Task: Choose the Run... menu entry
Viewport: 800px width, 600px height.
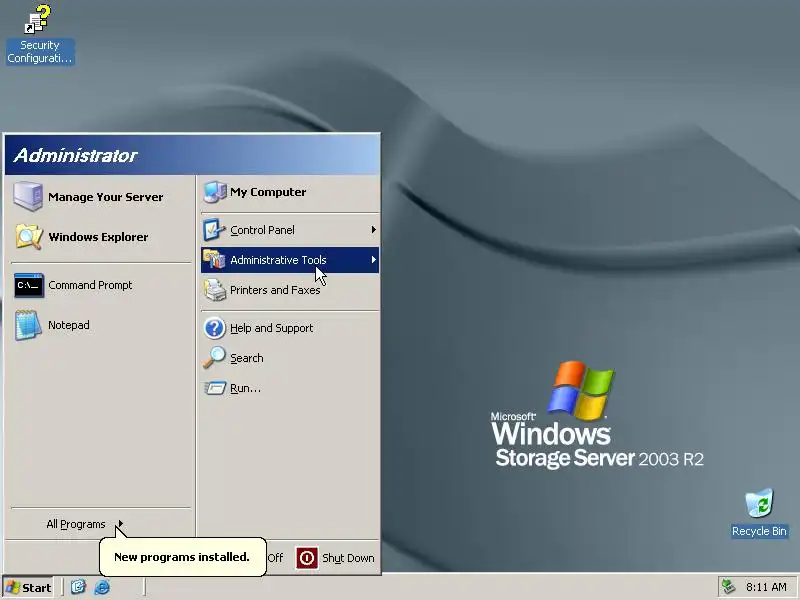Action: tap(290, 388)
